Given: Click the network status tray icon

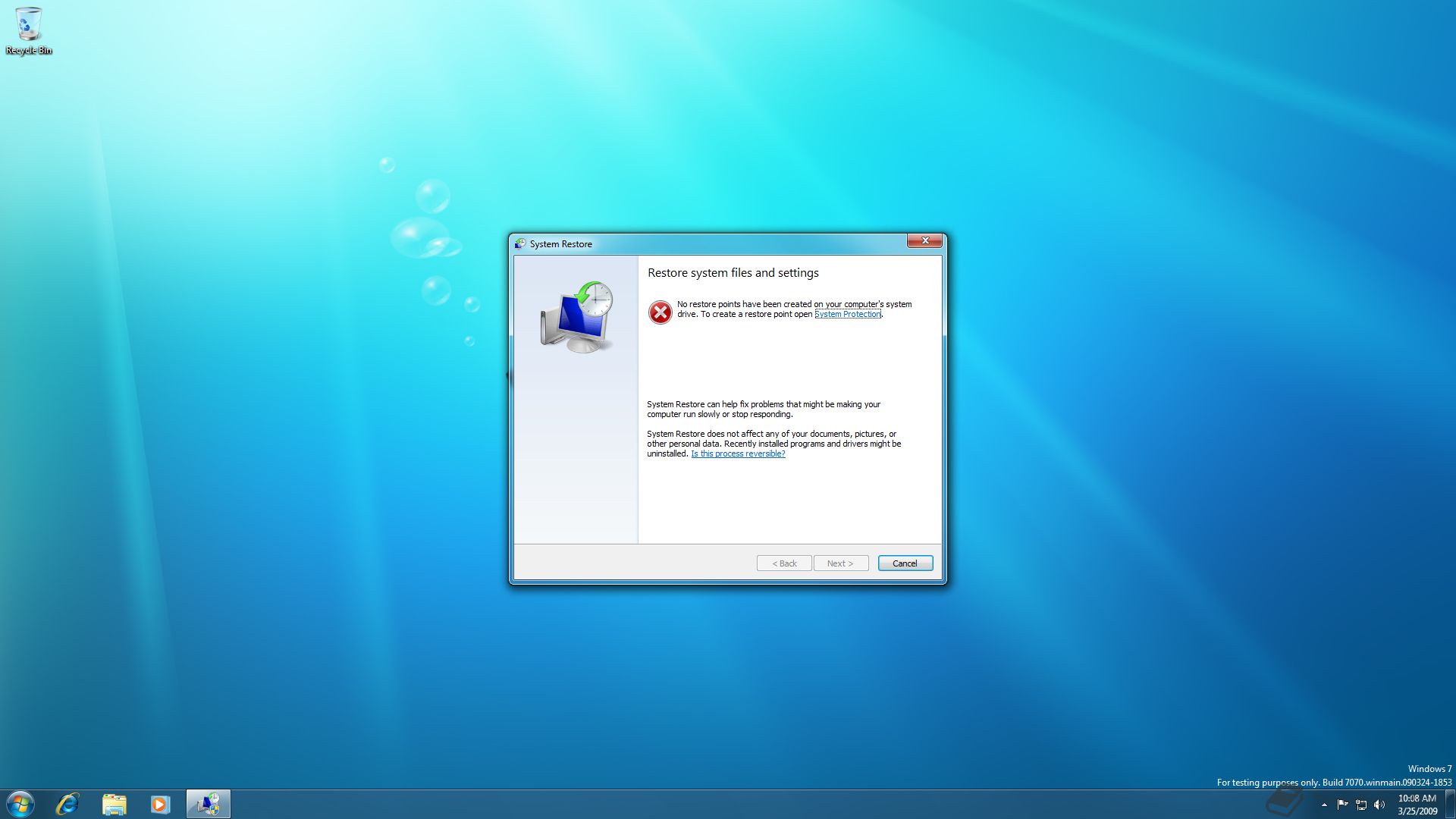Looking at the screenshot, I should coord(1361,805).
